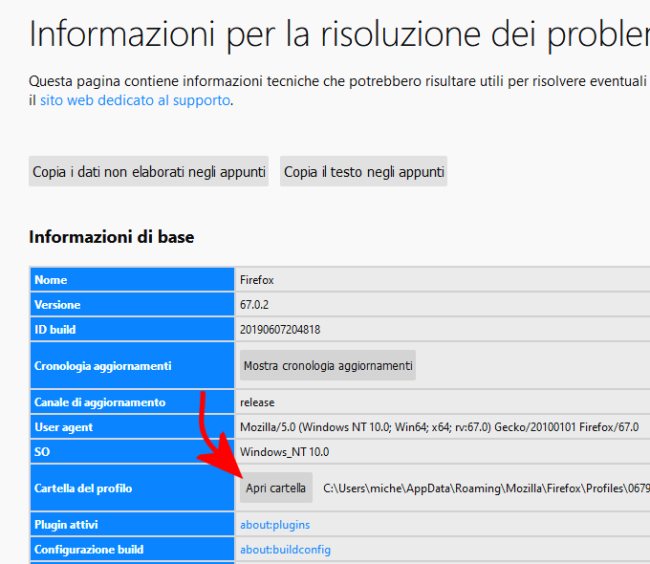Screen dimensions: 650x564
Task: Click 'Copia i dati non elaborati negli appunti'
Action: pyautogui.click(x=149, y=172)
